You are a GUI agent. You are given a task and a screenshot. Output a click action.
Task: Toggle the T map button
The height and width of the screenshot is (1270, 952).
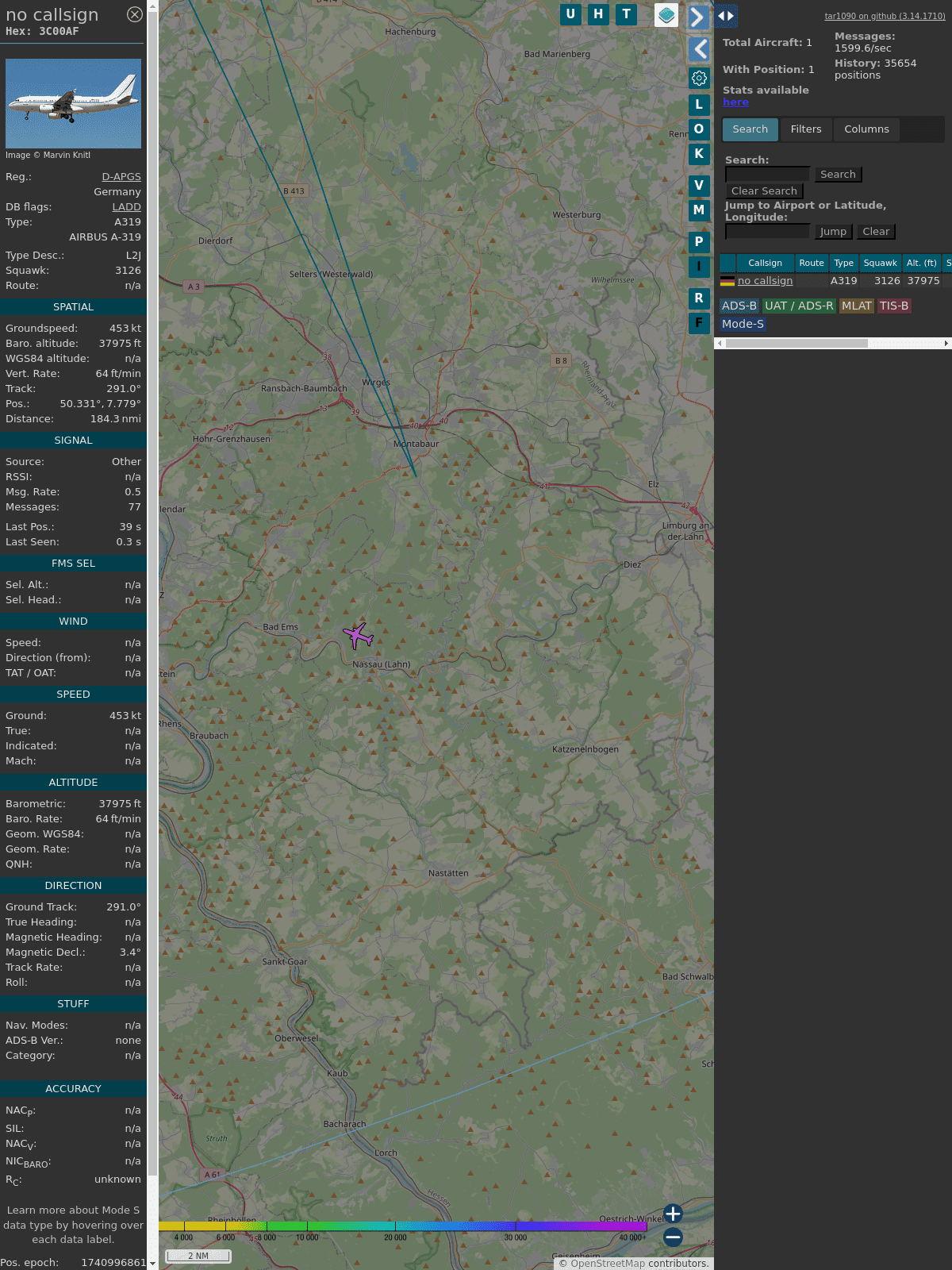coord(626,14)
